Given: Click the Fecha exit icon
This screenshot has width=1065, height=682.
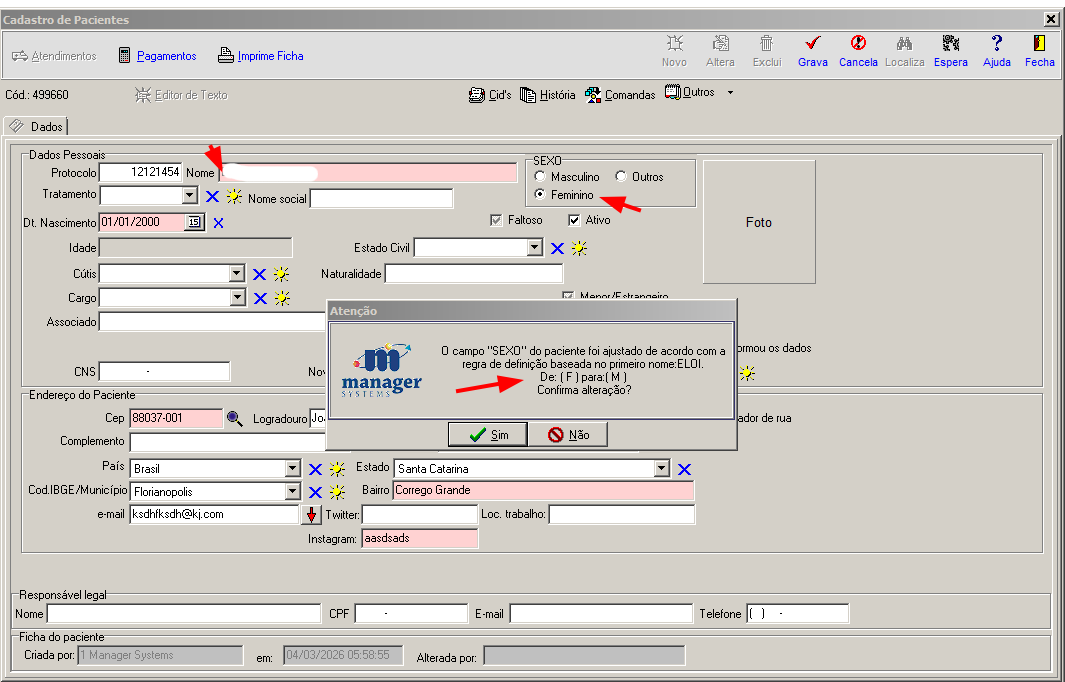Looking at the screenshot, I should tap(1039, 44).
